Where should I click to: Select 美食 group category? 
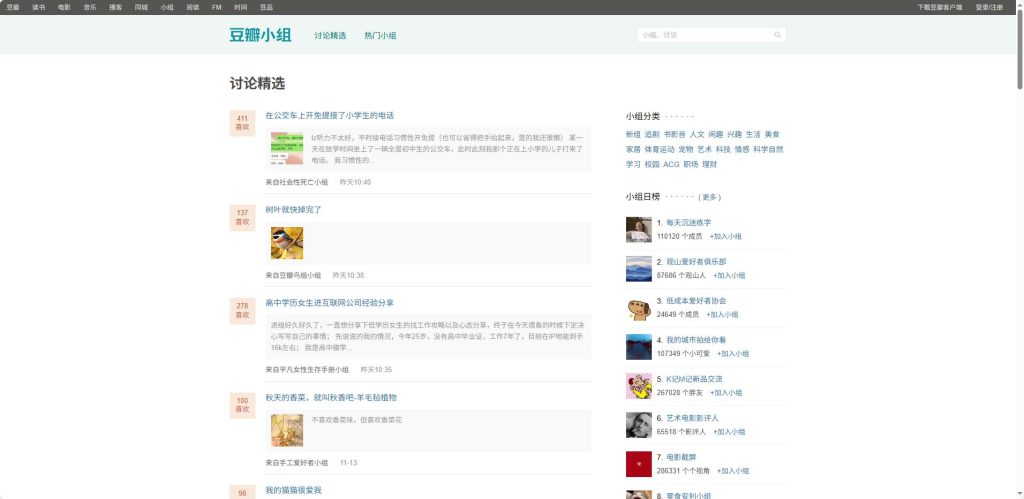tap(772, 135)
